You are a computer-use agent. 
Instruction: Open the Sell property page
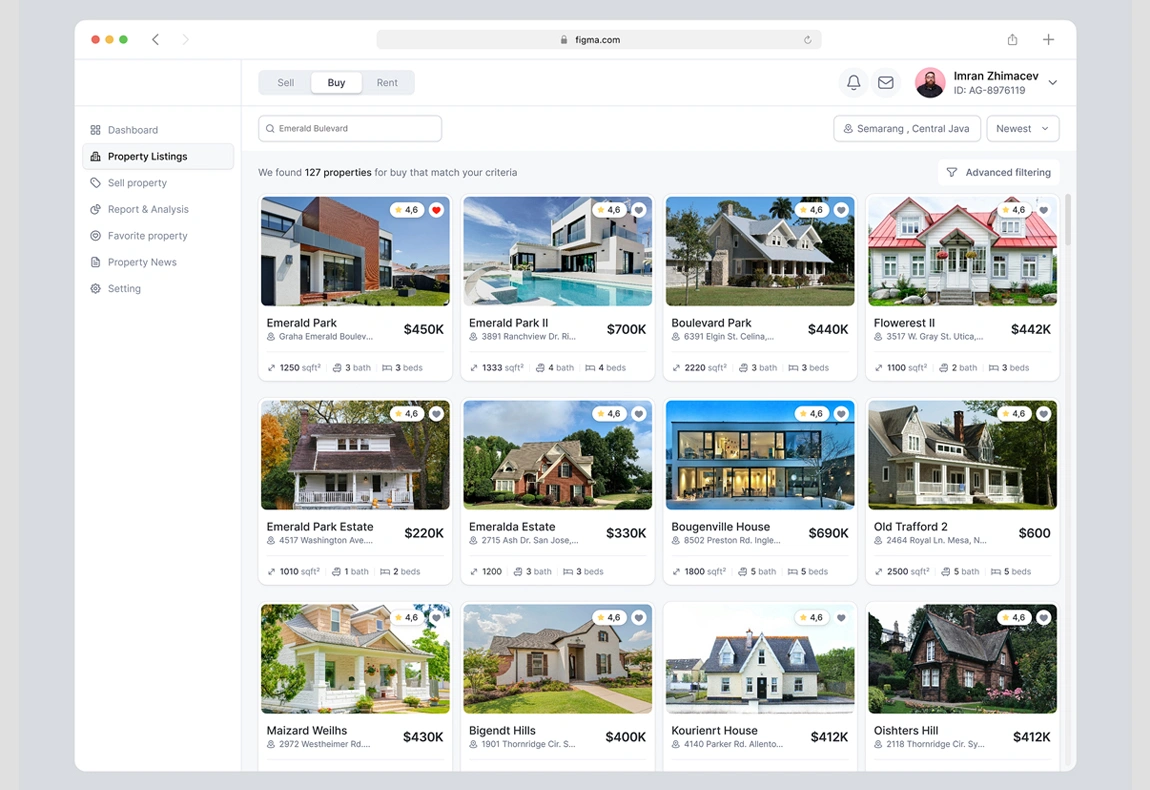coord(136,183)
